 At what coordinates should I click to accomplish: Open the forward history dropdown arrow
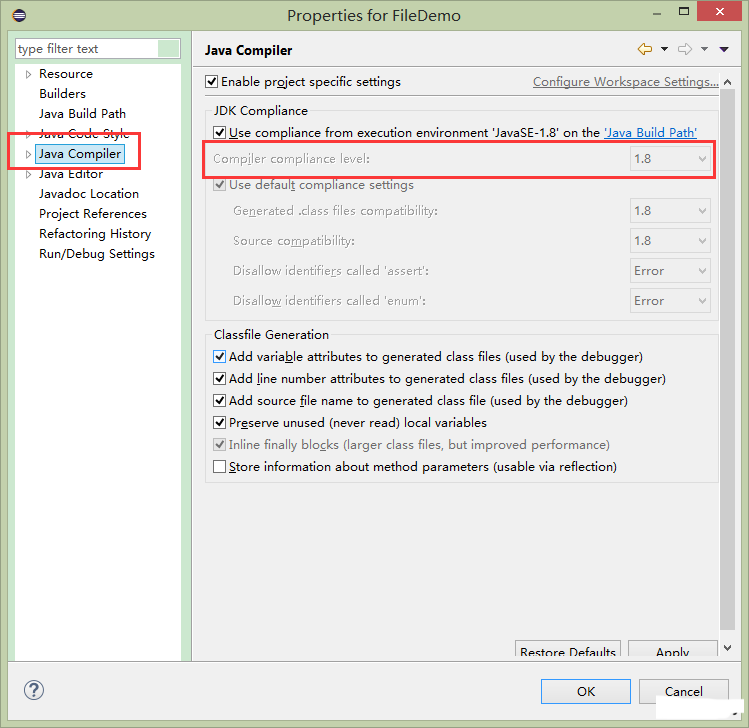(705, 49)
